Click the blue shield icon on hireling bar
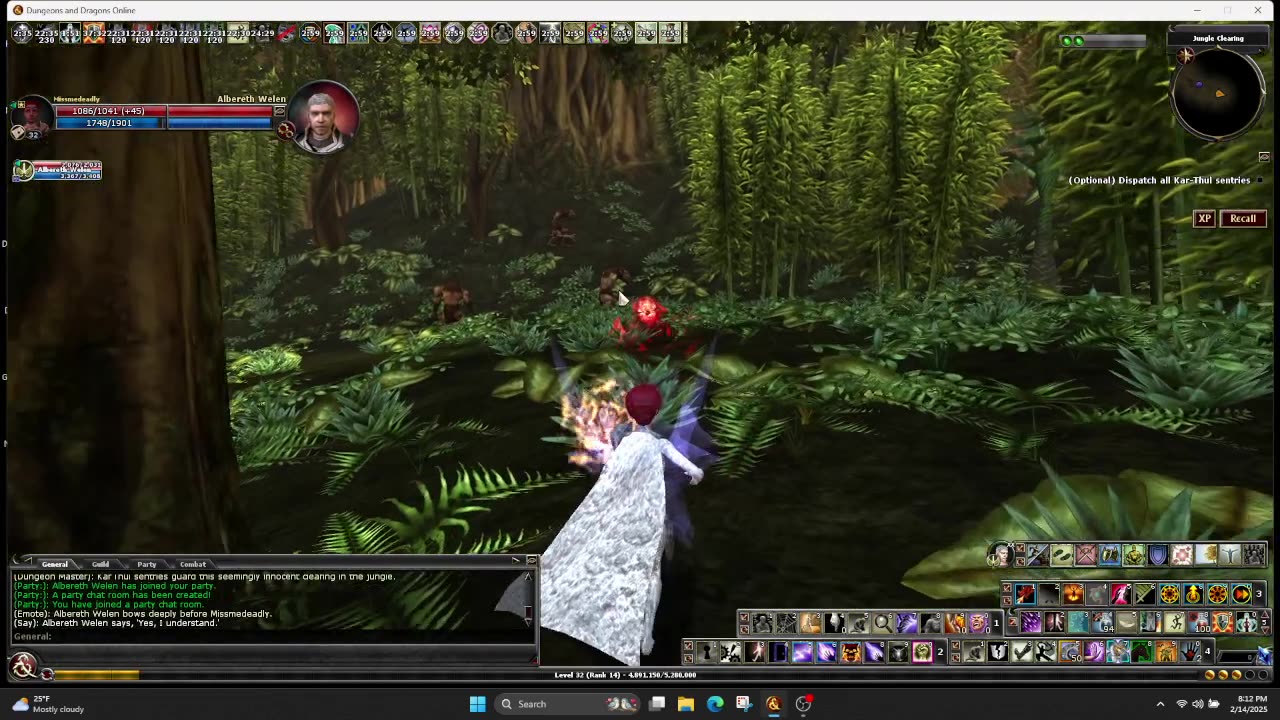The width and height of the screenshot is (1280, 720). pyautogui.click(x=1157, y=554)
